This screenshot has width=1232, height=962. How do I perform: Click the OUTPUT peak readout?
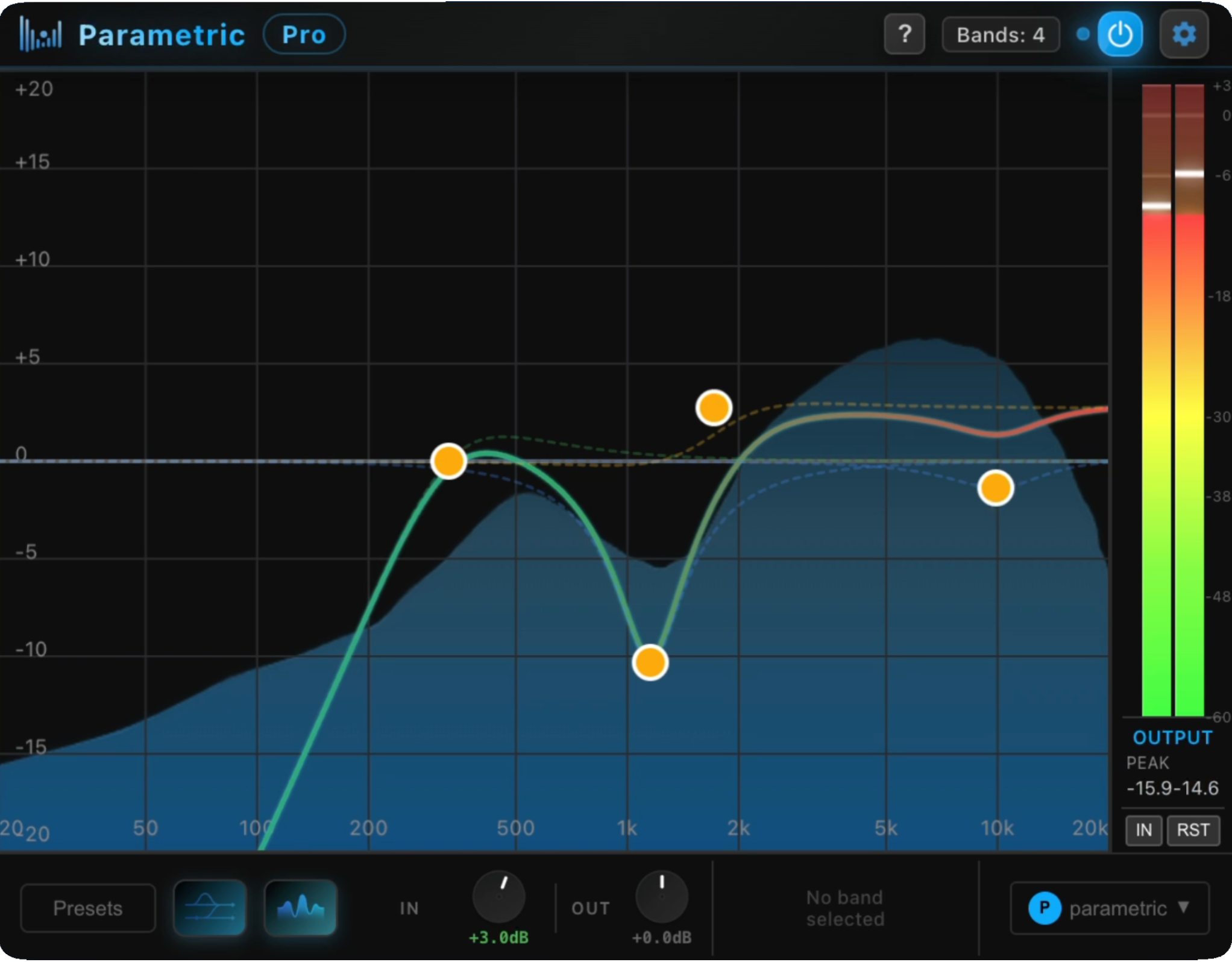1172,737
